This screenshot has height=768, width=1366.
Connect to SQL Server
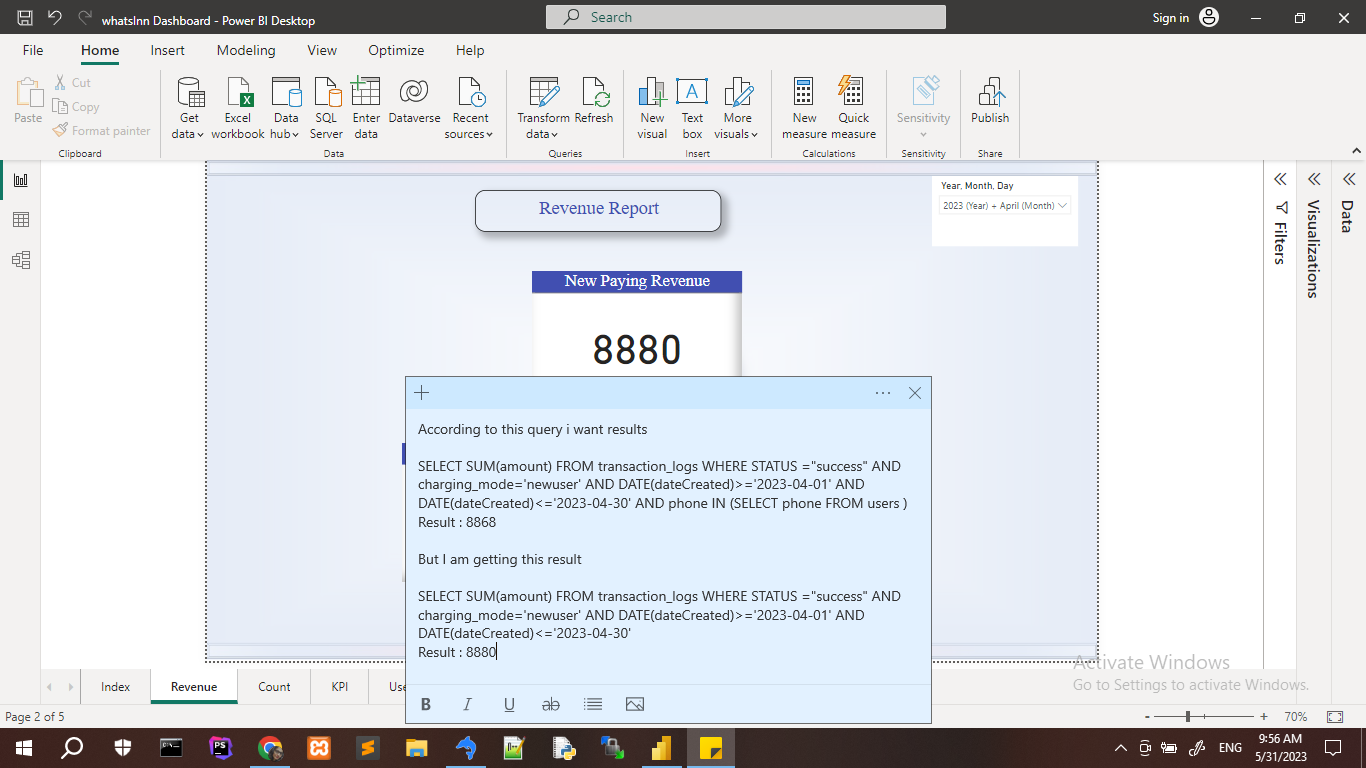click(x=326, y=108)
